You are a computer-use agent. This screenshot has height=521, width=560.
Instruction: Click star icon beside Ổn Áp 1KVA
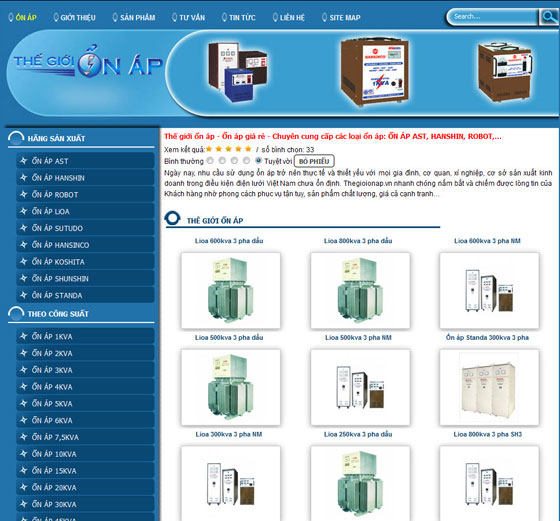[x=24, y=336]
